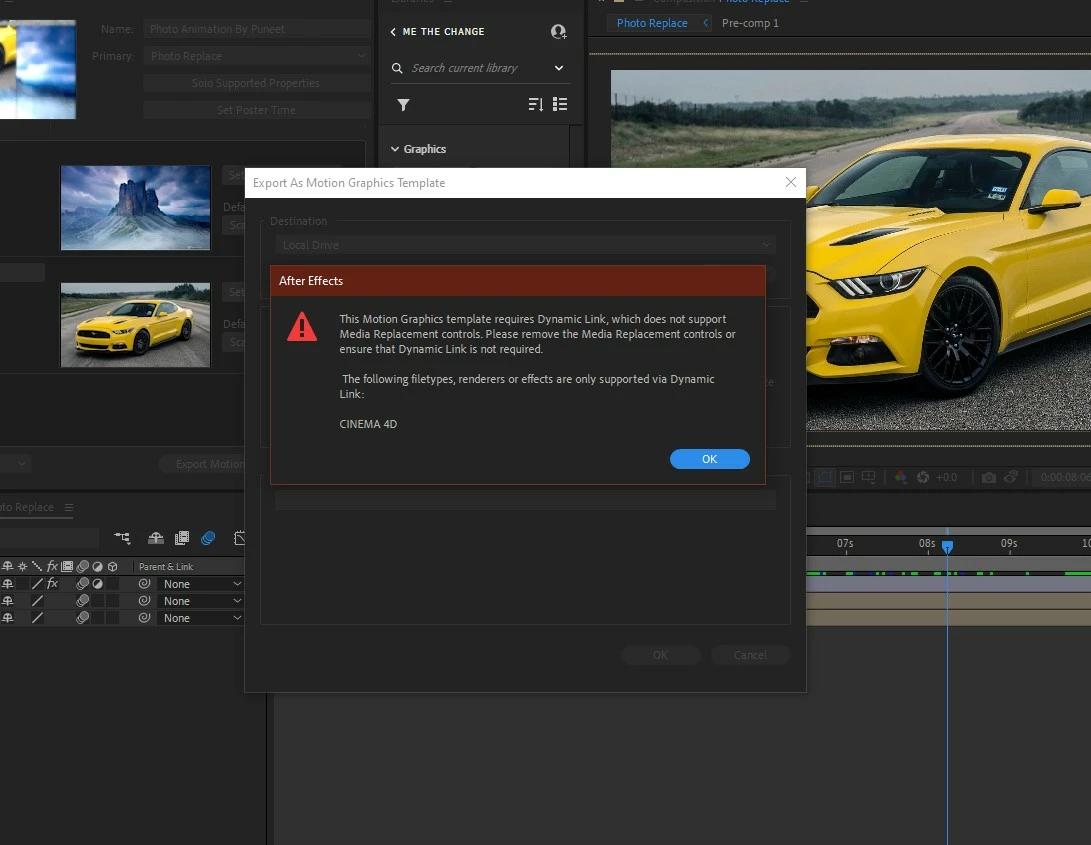Confirm the After Effects warning with OK
This screenshot has height=845, width=1091.
[x=710, y=459]
